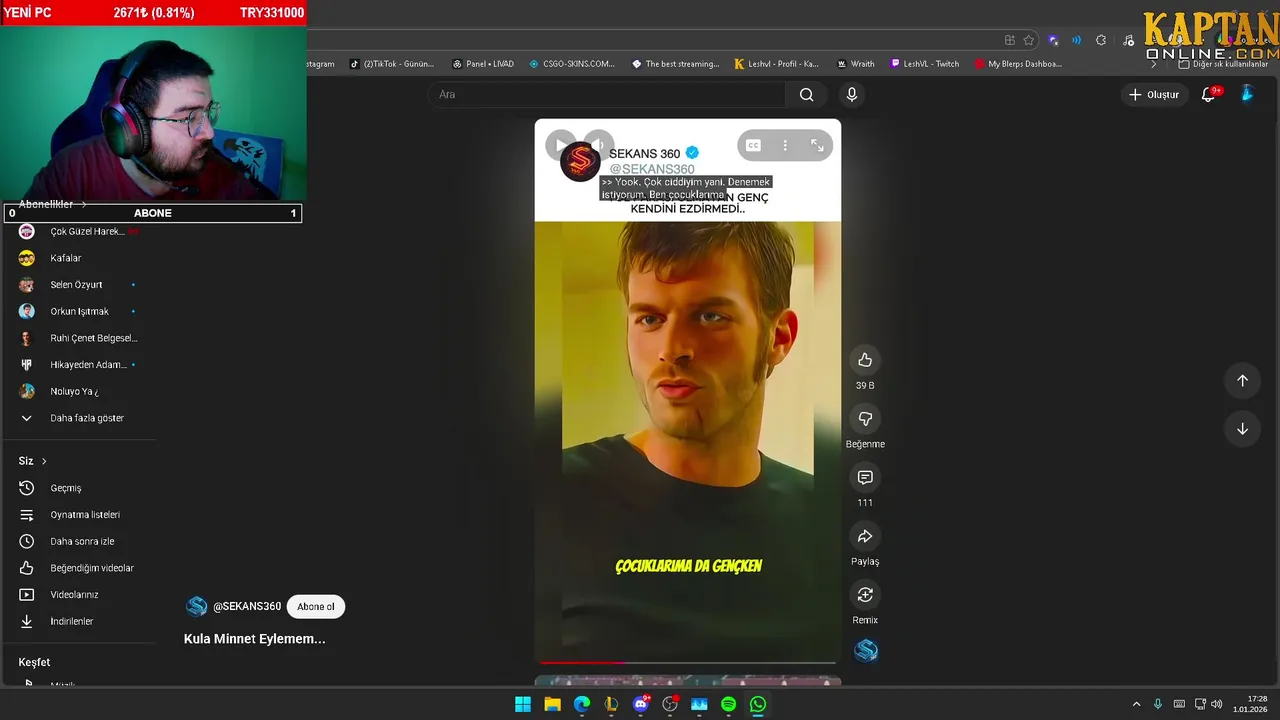
Task: Like the Shorts video with thumbs up
Action: (865, 360)
